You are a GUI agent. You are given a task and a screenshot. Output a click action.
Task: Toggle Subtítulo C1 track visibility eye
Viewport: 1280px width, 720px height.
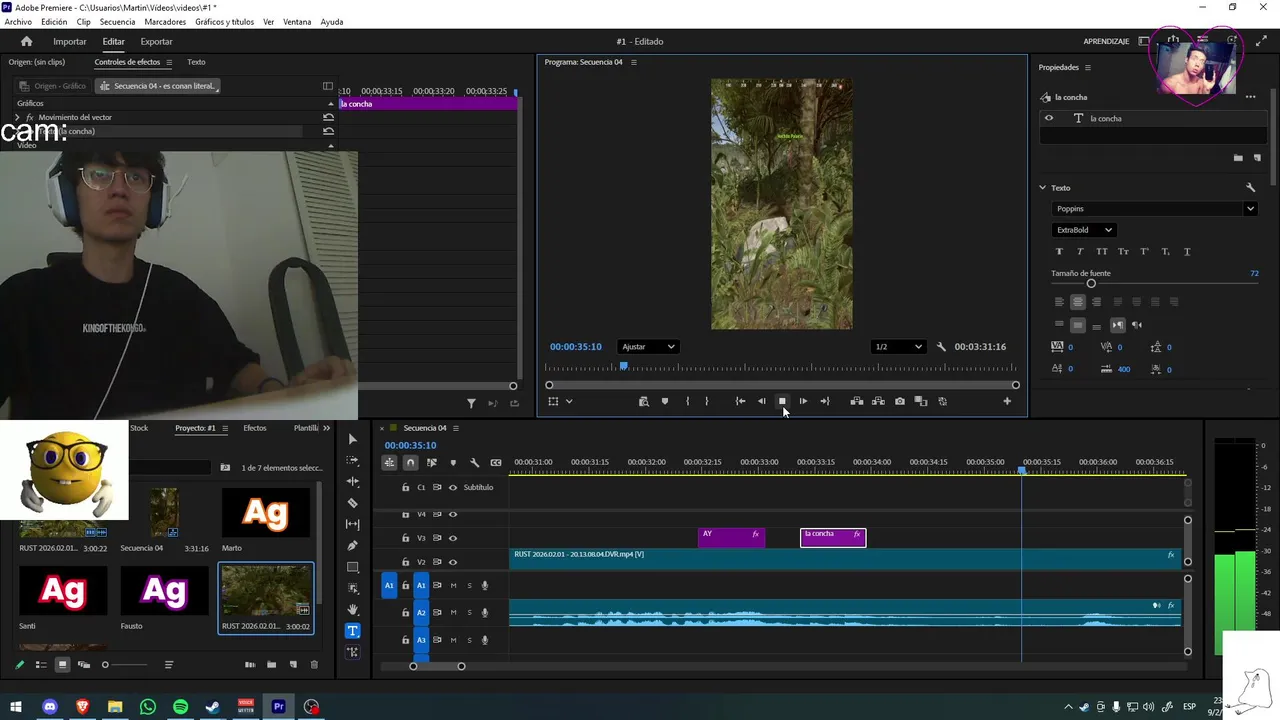tap(453, 488)
